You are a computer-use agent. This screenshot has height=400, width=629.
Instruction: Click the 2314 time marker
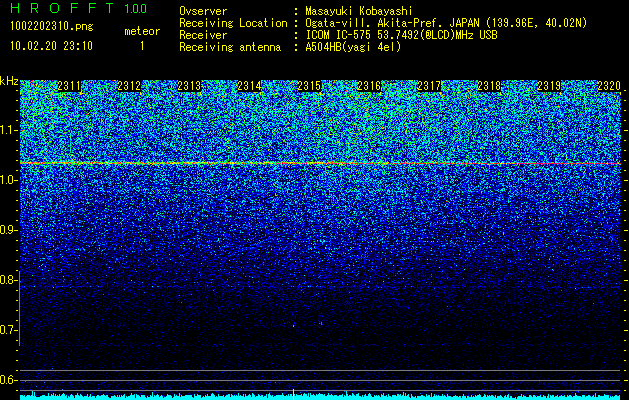pyautogui.click(x=249, y=86)
